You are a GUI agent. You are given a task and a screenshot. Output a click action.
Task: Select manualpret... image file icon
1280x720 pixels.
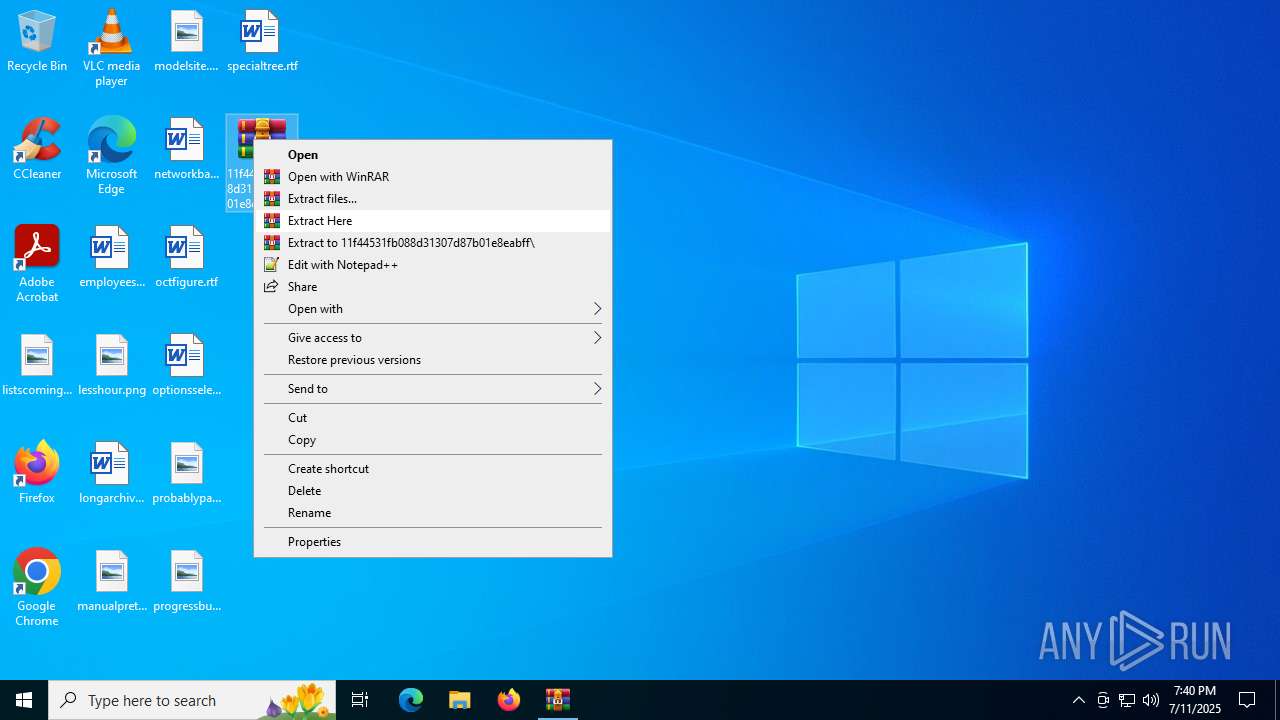[x=111, y=582]
